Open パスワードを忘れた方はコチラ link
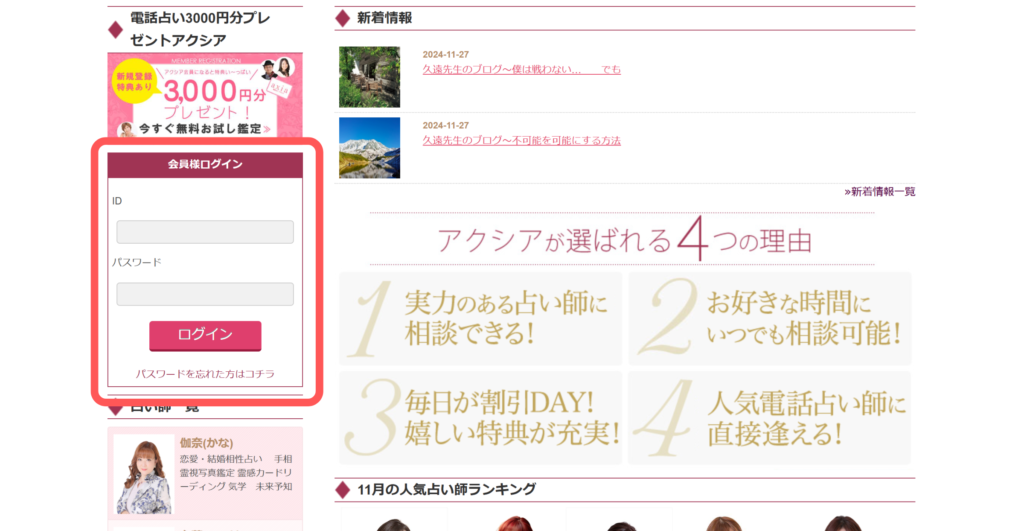Image resolution: width=1024 pixels, height=531 pixels. [x=205, y=374]
